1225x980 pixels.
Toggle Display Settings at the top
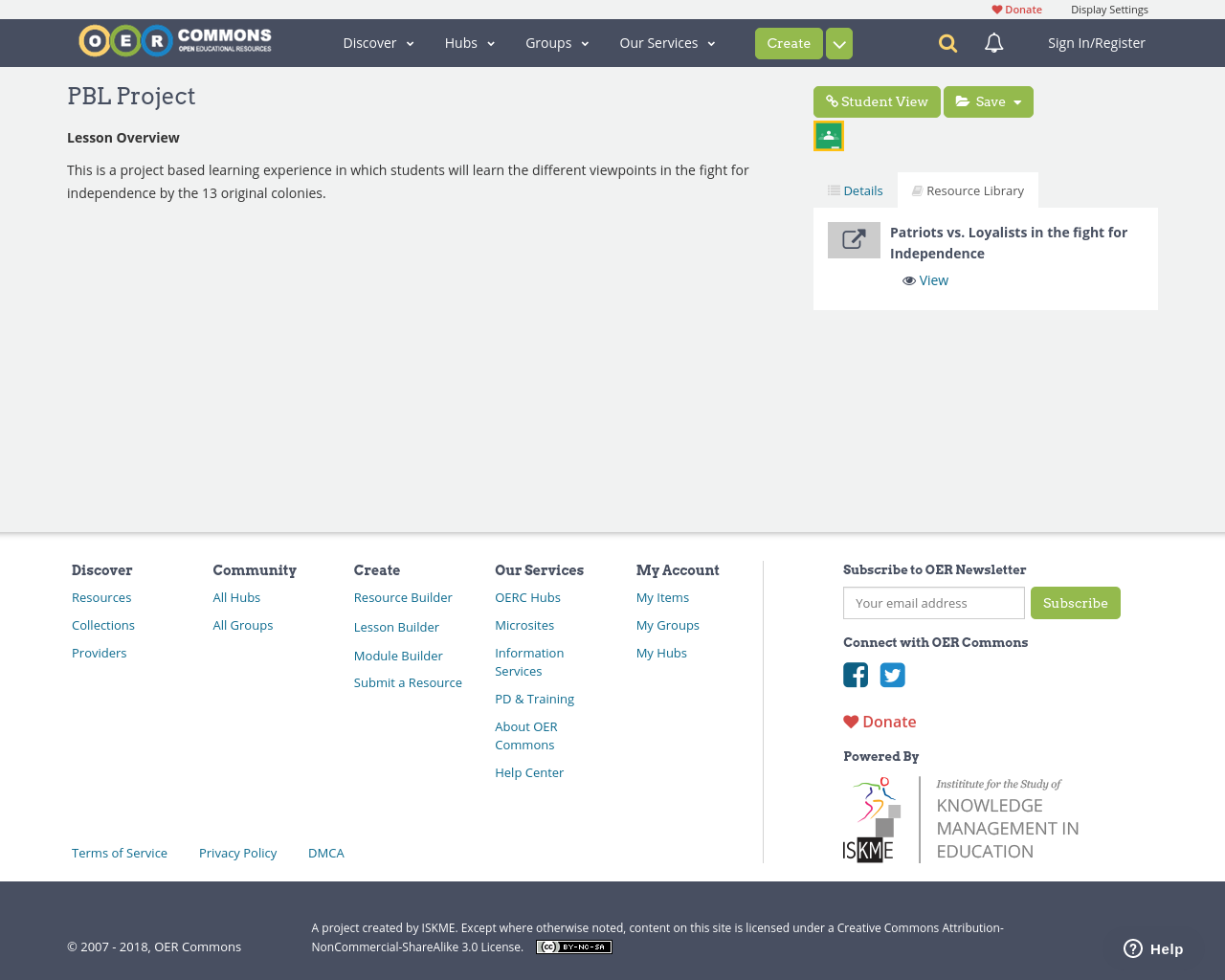pyautogui.click(x=1109, y=9)
